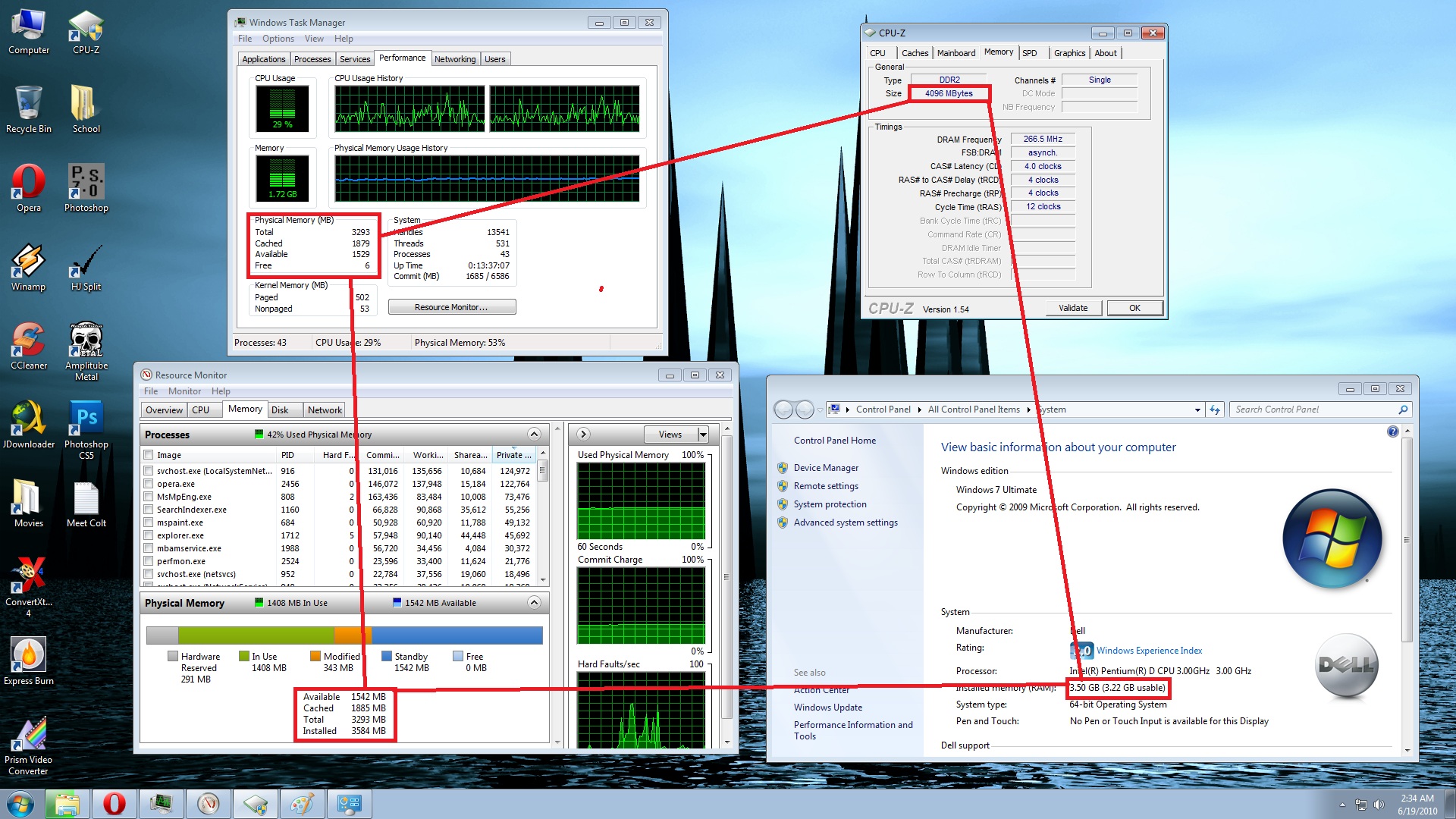Expand the Control Panel breadcrumb arrow
Viewport: 1456px width, 819px height.
[x=919, y=409]
